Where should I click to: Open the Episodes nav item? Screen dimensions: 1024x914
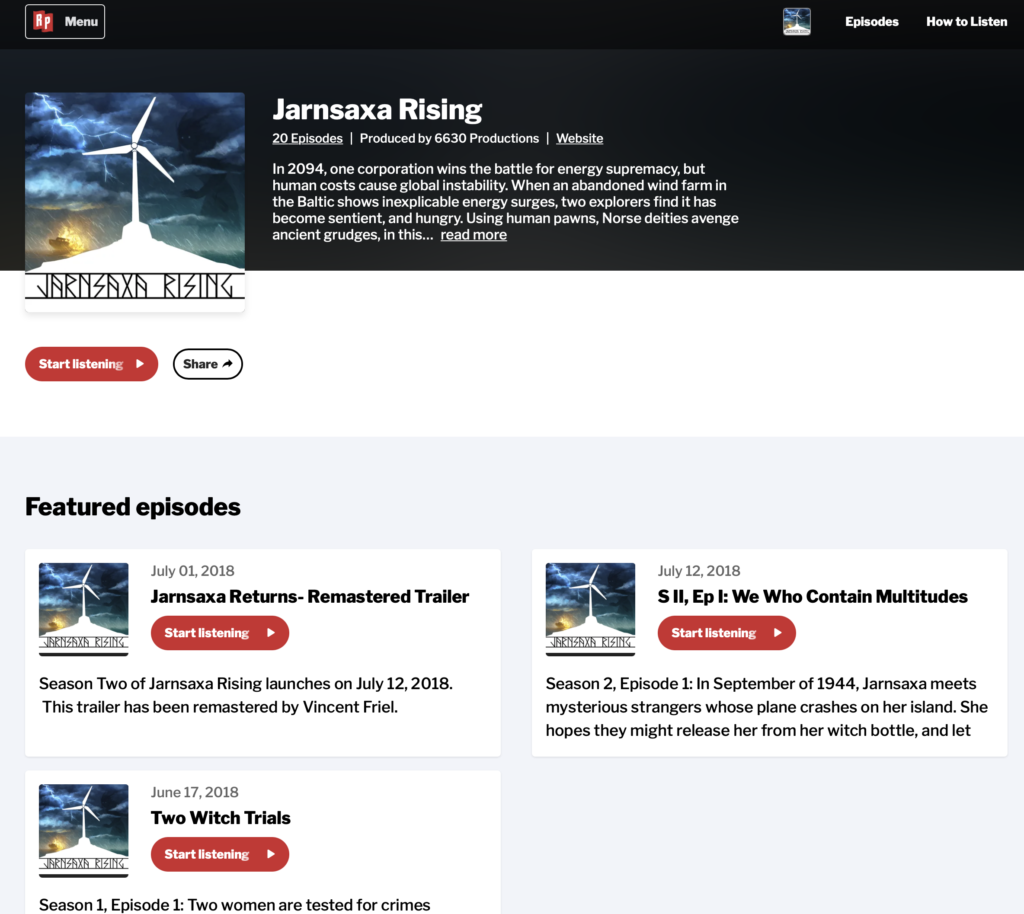coord(871,21)
